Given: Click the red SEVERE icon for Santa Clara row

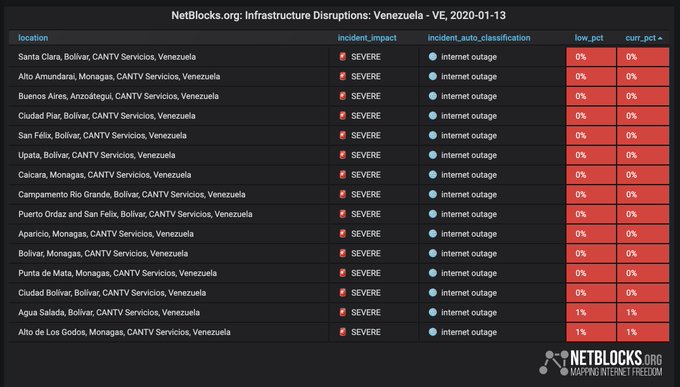Looking at the screenshot, I should click(343, 56).
